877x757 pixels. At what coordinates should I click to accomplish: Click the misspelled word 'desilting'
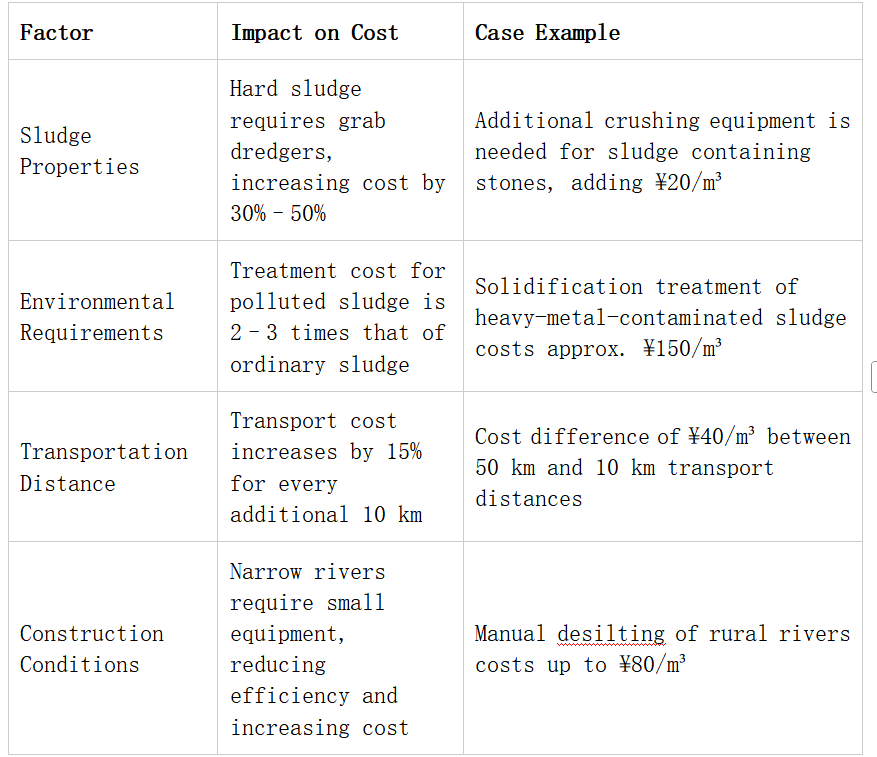(x=611, y=634)
